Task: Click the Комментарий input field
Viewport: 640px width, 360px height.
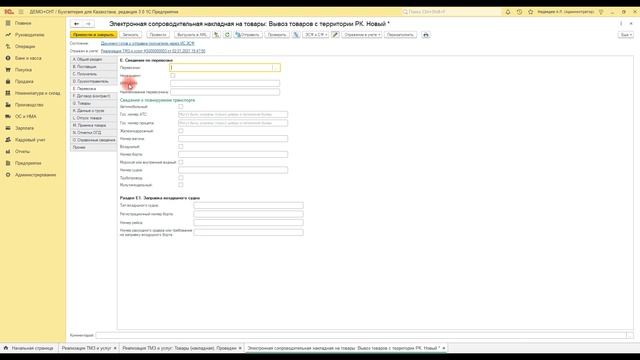Action: 361,335
